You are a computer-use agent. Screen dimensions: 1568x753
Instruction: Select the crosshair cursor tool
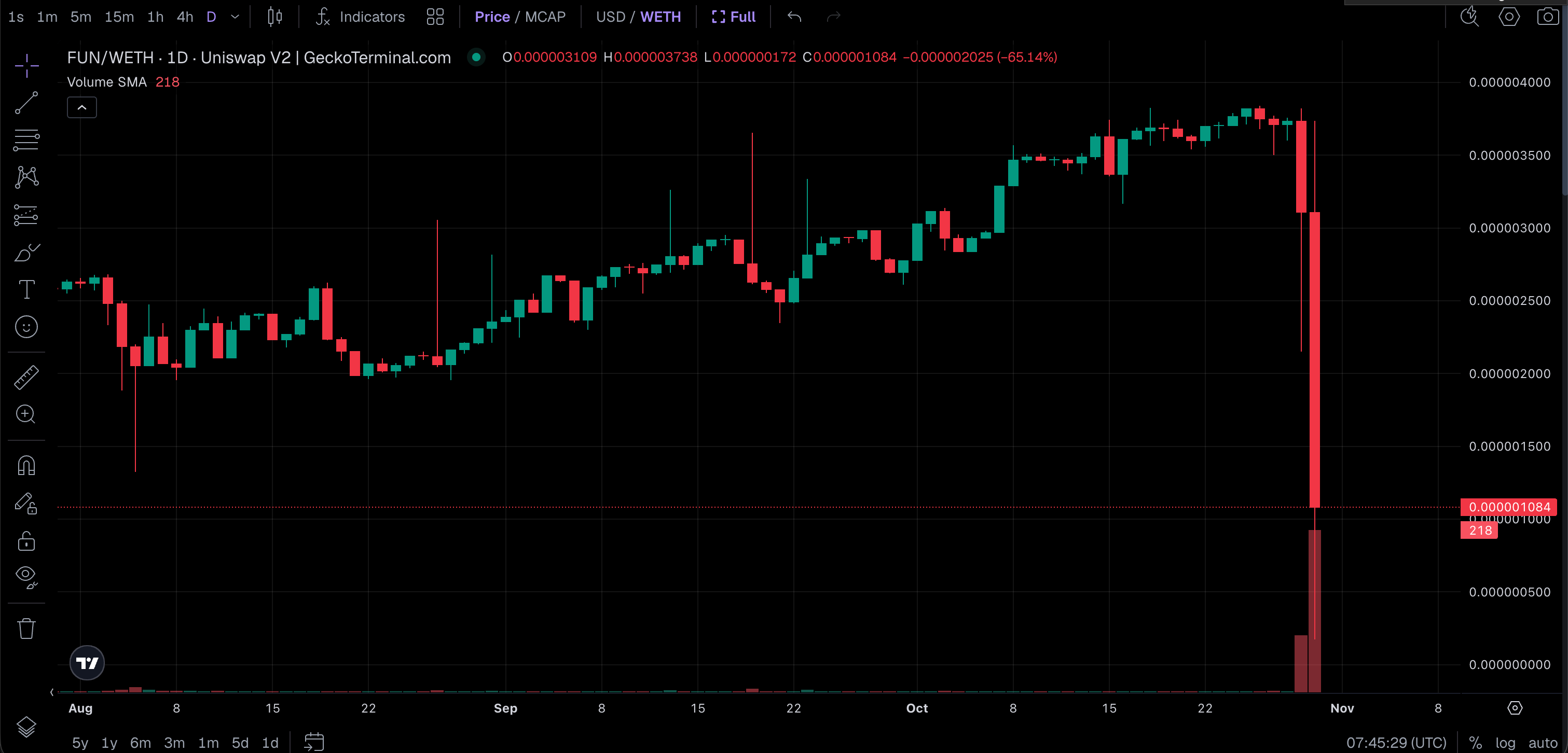coord(26,65)
